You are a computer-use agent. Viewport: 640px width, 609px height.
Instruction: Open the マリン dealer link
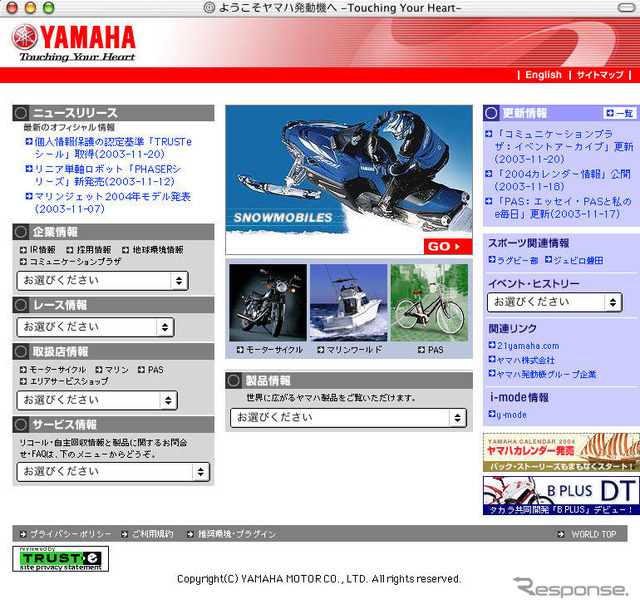click(x=117, y=370)
